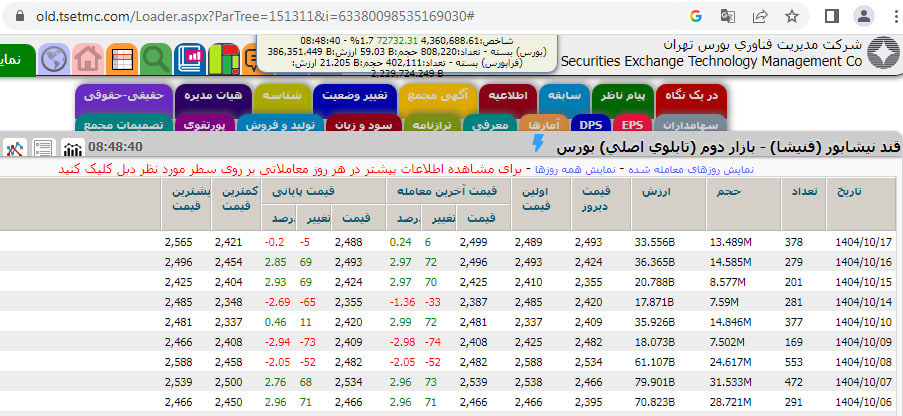903x416 pixels.
Task: Click the red-blue line chart icon
Action: (15, 149)
